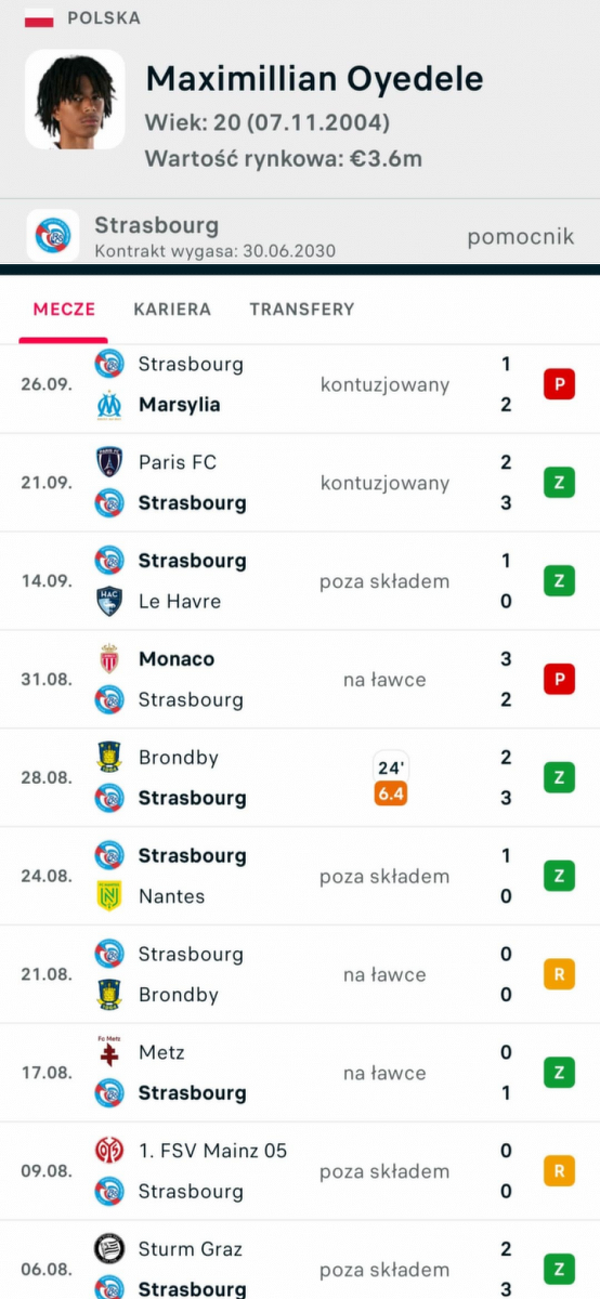The height and width of the screenshot is (1299, 600).
Task: Click the Le Havre team crest
Action: [x=109, y=601]
